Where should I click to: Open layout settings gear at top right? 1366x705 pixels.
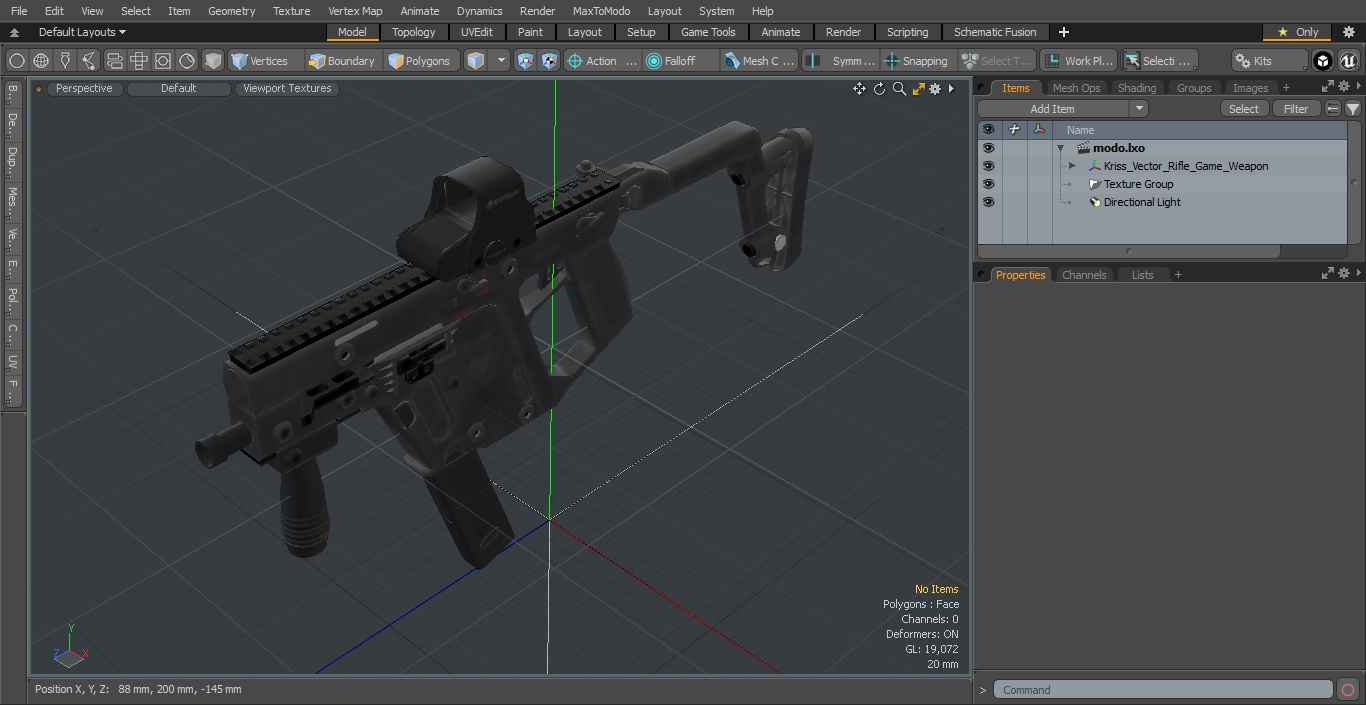click(1348, 32)
